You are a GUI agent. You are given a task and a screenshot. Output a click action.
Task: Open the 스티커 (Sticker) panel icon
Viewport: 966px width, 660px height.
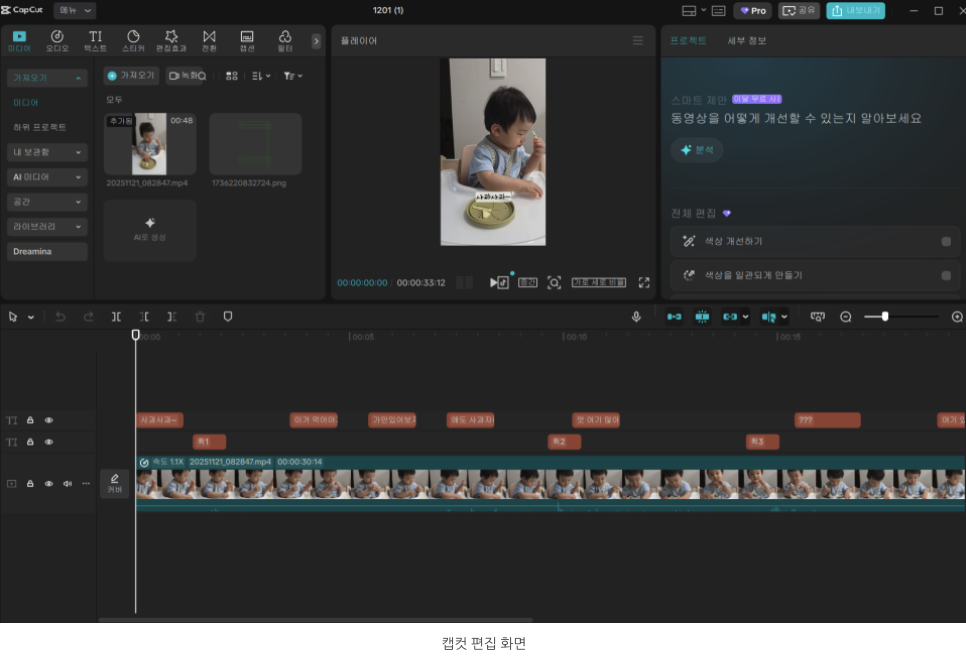point(133,40)
